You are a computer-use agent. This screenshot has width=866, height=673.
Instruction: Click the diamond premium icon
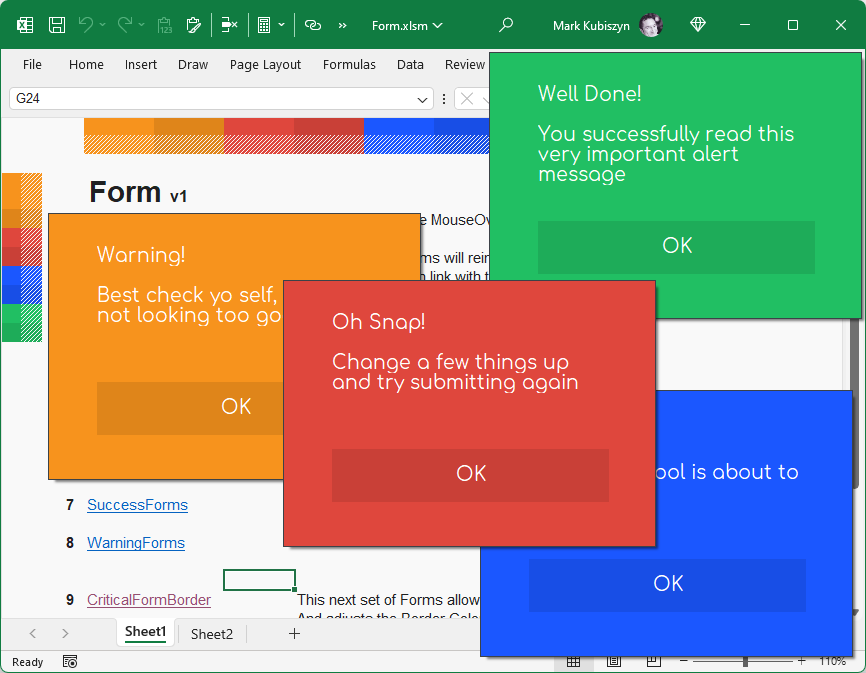pyautogui.click(x=698, y=25)
